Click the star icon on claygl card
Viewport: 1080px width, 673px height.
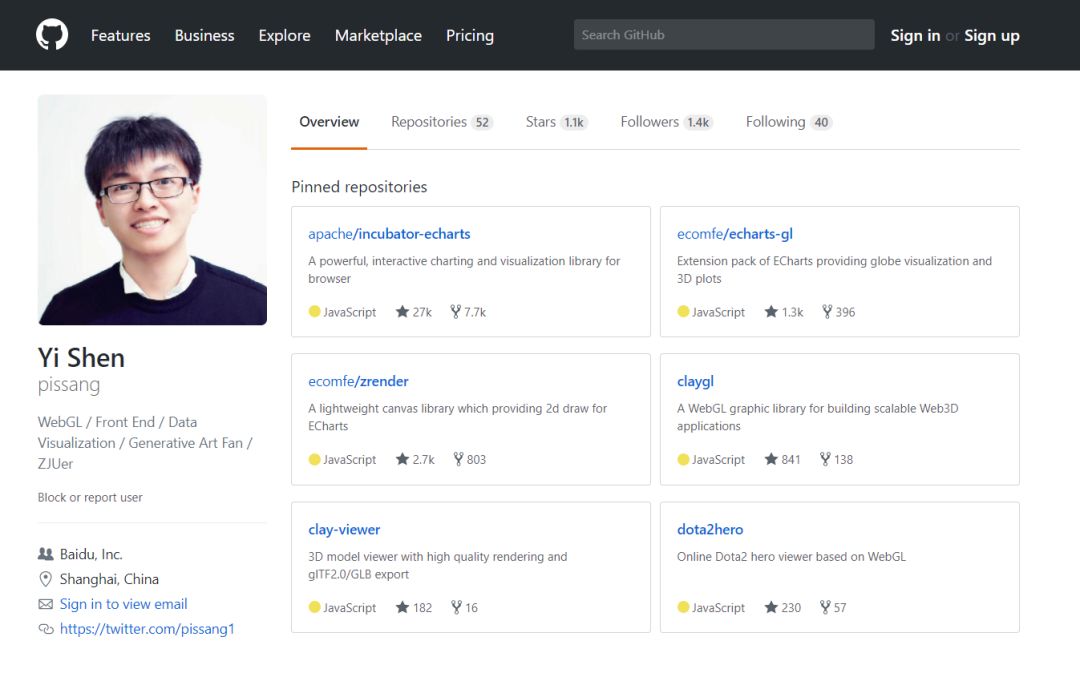771,459
